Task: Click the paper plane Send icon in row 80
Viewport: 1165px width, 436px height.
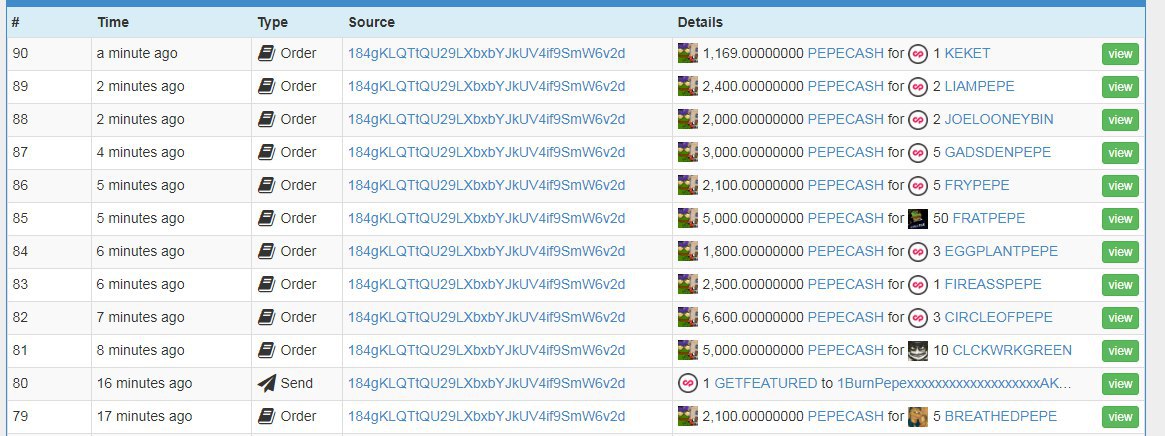Action: point(267,383)
